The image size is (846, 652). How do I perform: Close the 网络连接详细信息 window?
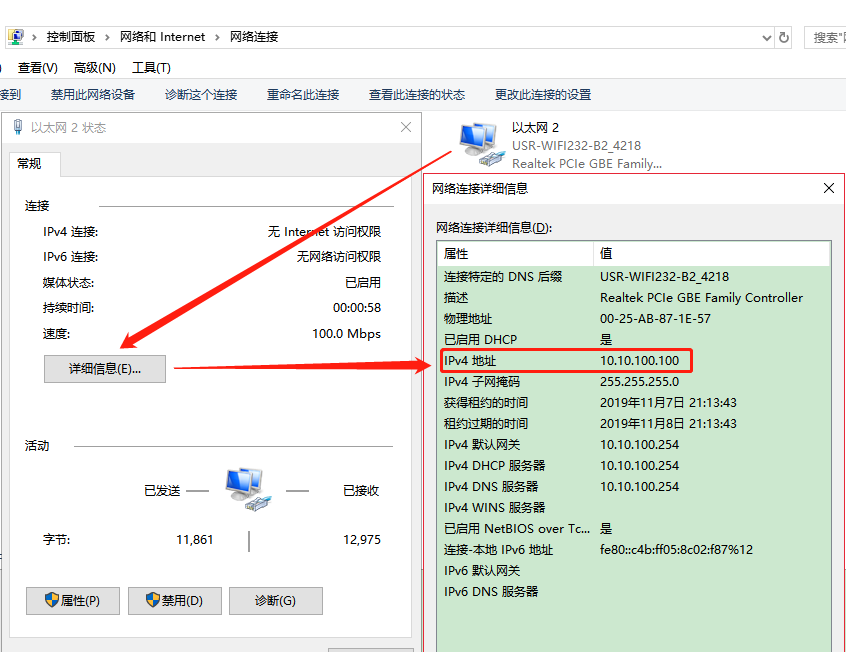coord(828,188)
